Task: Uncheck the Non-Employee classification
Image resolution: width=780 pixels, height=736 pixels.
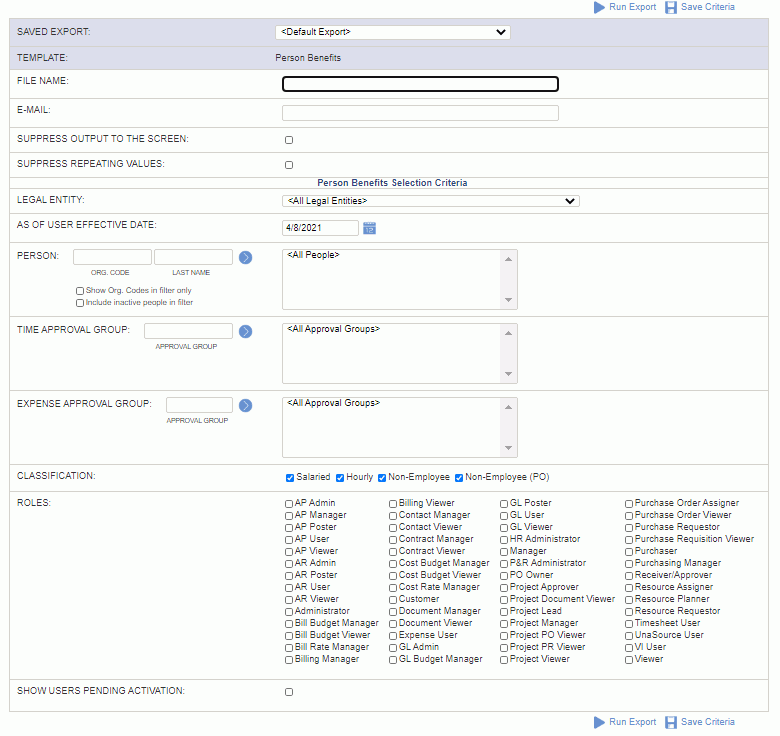Action: [382, 478]
